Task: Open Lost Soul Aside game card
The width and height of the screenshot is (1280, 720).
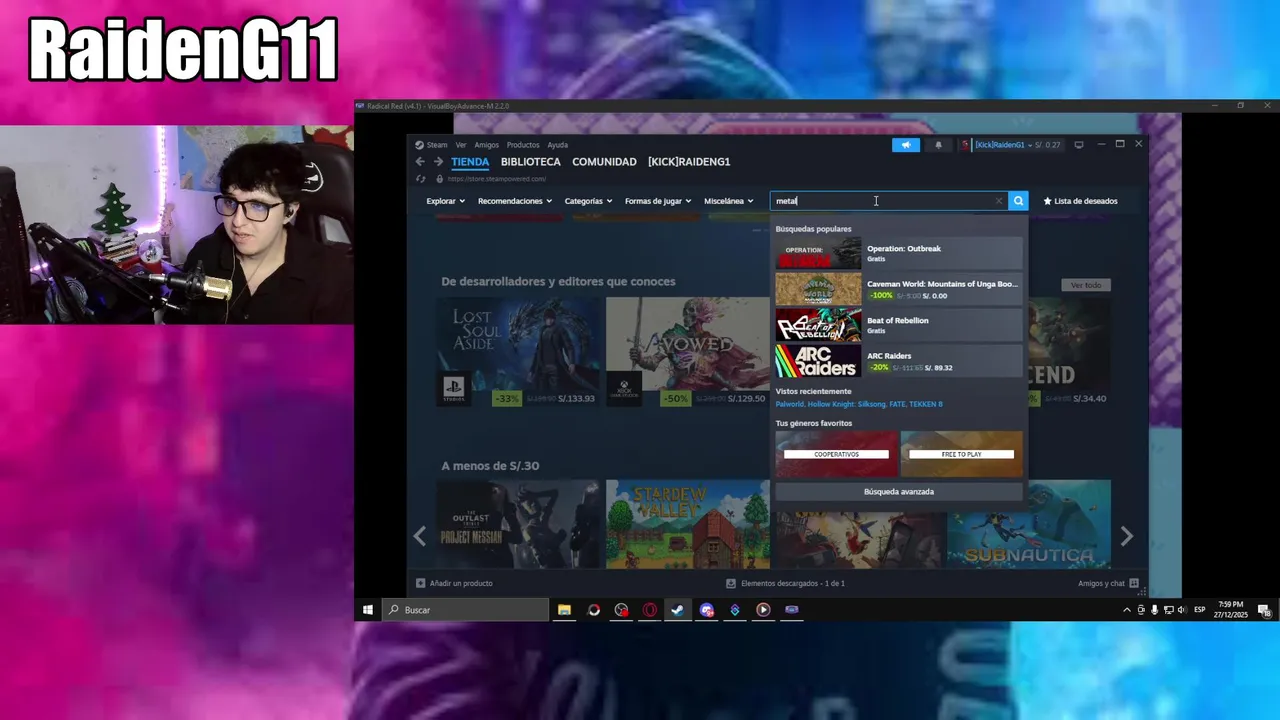Action: (520, 353)
